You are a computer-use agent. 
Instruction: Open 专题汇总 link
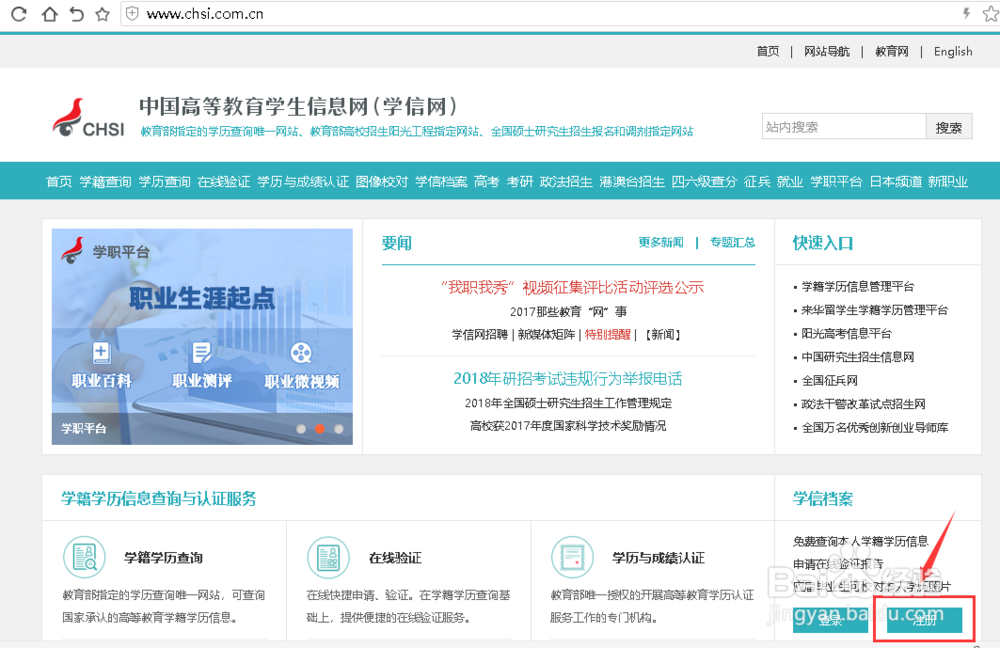point(732,242)
